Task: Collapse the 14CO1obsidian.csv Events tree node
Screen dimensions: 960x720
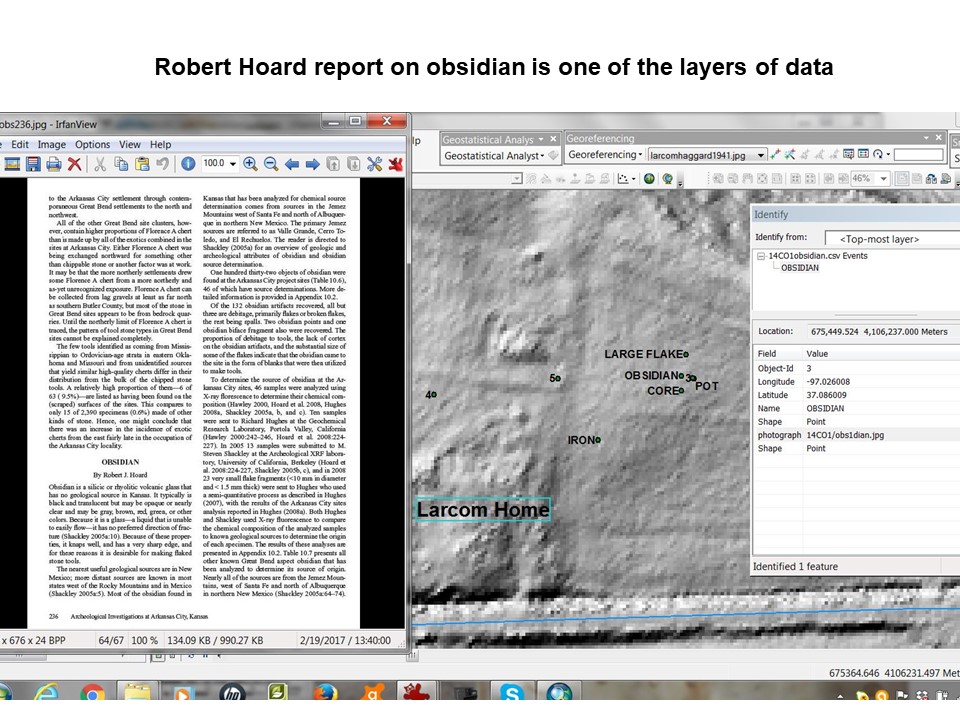Action: tap(761, 256)
